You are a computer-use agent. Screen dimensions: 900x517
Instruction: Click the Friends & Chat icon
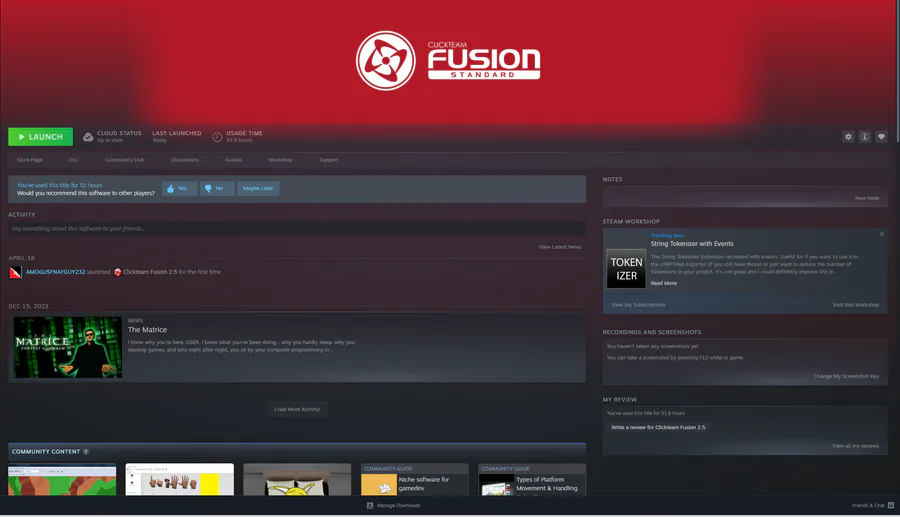coord(891,506)
